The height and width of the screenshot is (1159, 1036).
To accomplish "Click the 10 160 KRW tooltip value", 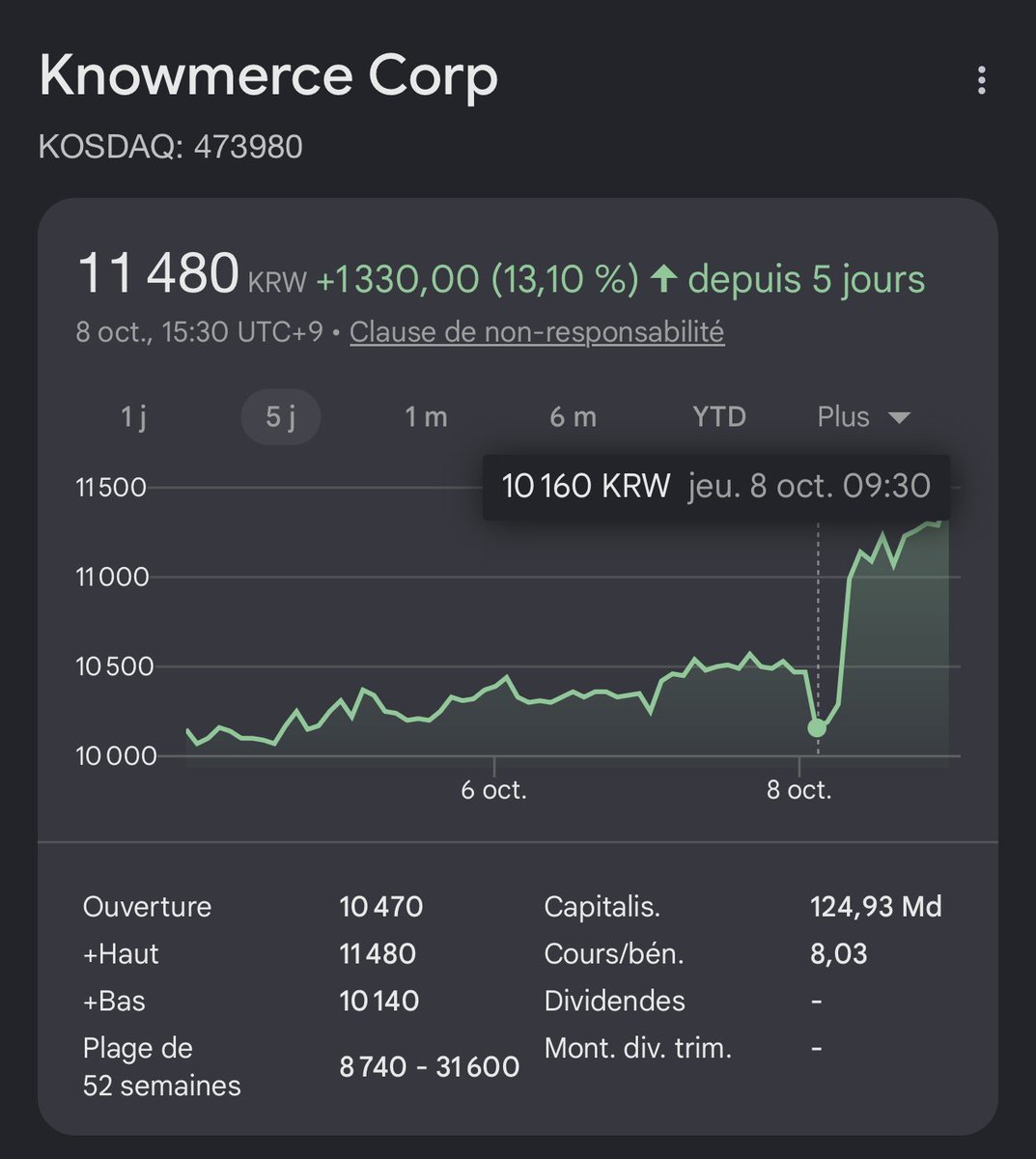I will (x=586, y=486).
